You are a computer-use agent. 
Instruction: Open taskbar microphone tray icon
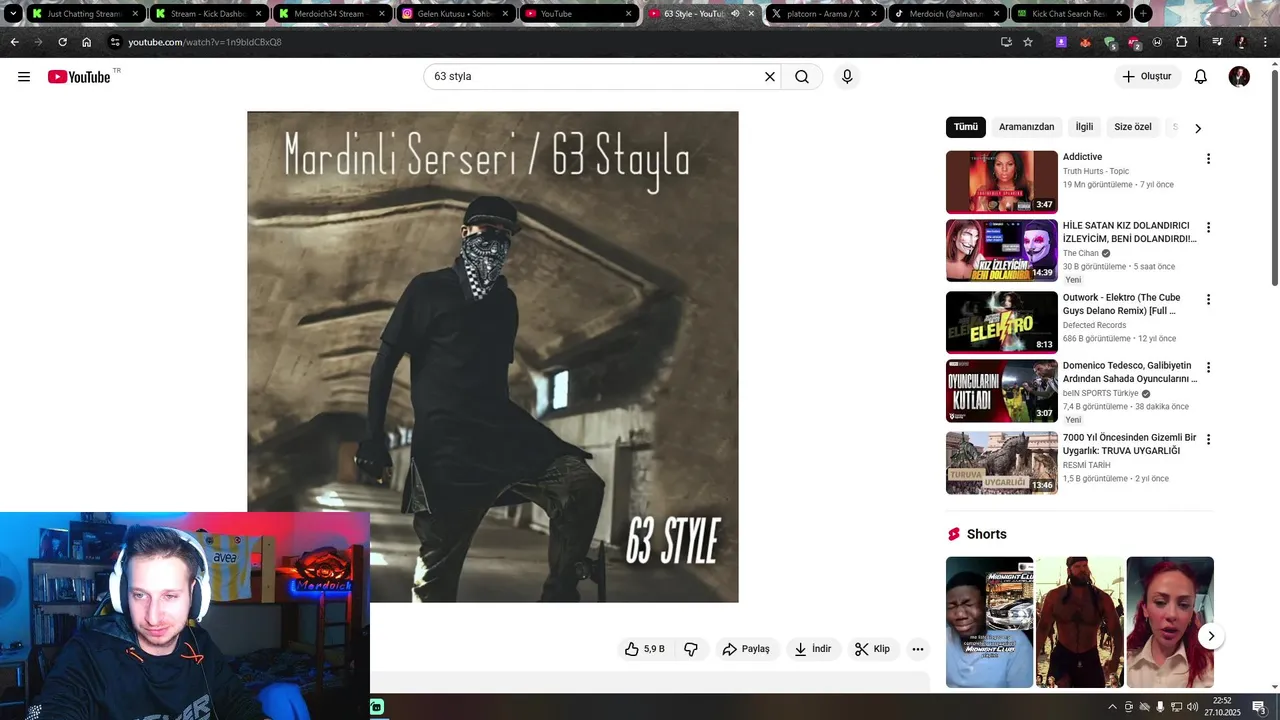[x=1160, y=707]
